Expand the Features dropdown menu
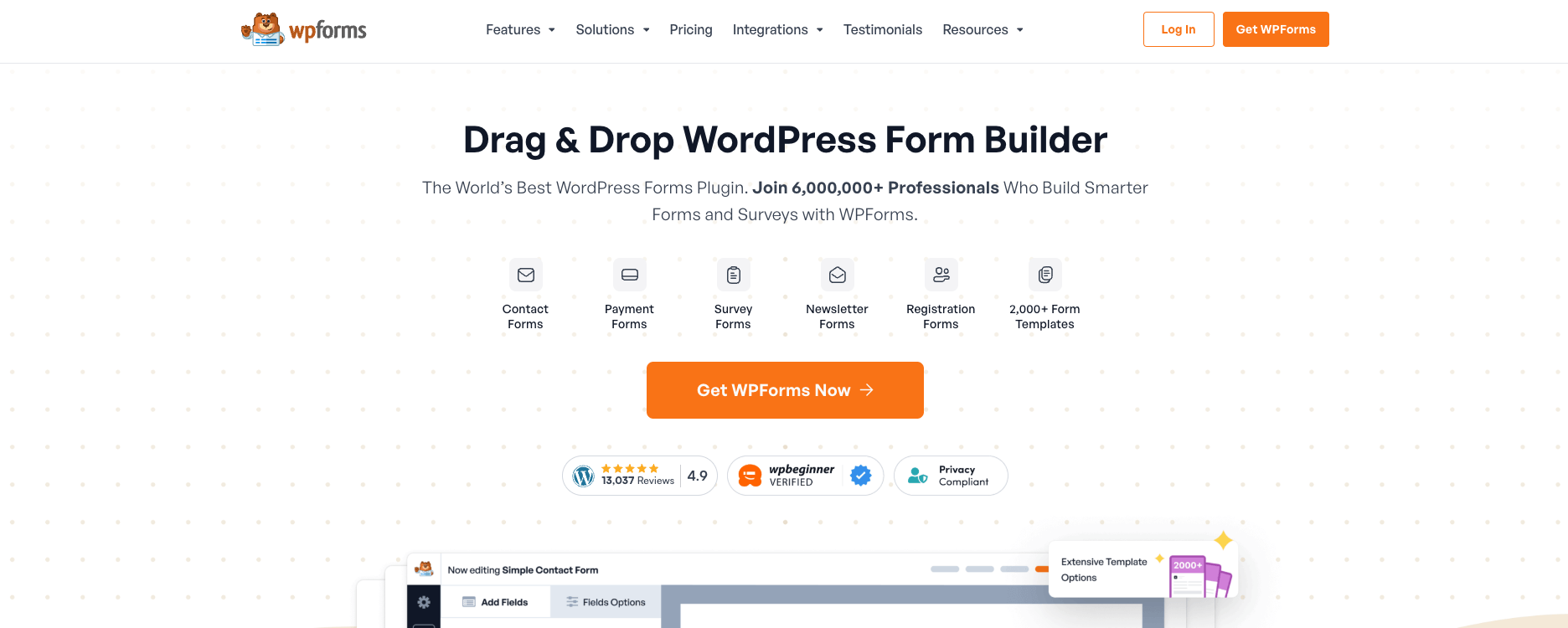 (x=520, y=29)
